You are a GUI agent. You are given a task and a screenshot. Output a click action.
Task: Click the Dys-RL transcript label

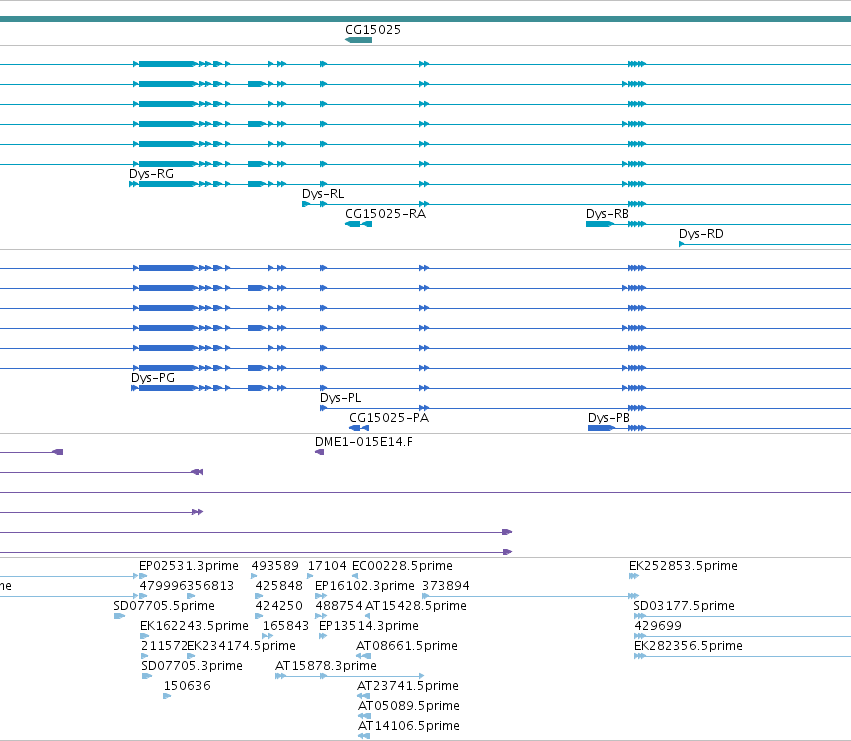[x=323, y=194]
